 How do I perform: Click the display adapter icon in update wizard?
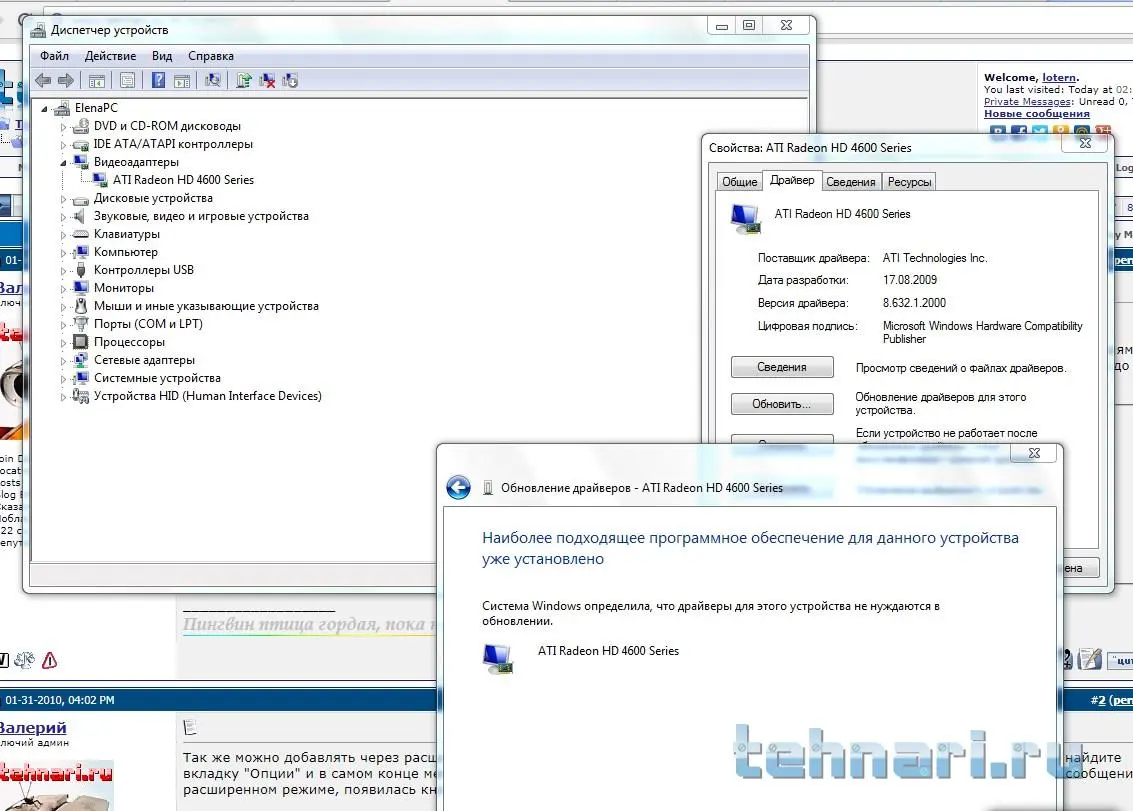pos(497,658)
